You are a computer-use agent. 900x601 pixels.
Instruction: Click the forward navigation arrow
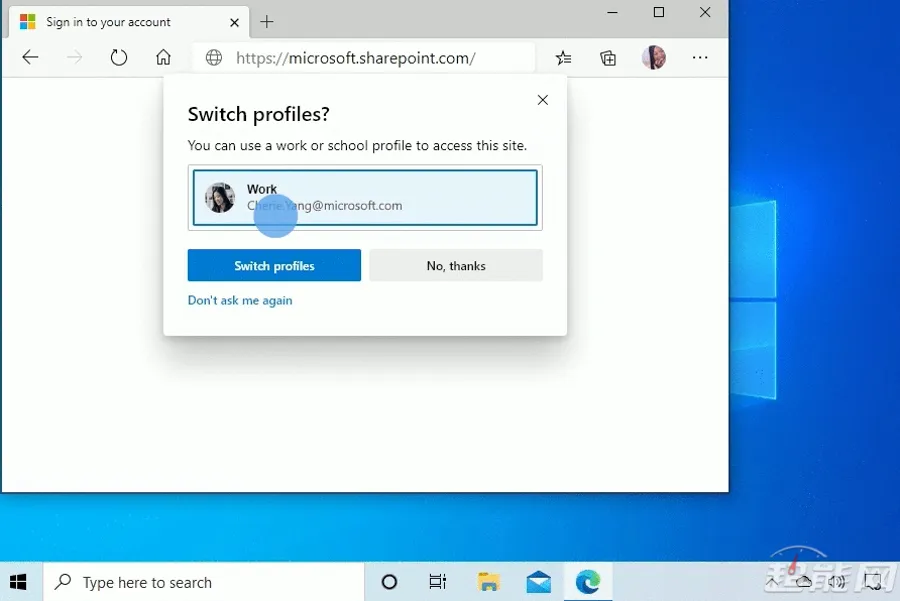[75, 57]
